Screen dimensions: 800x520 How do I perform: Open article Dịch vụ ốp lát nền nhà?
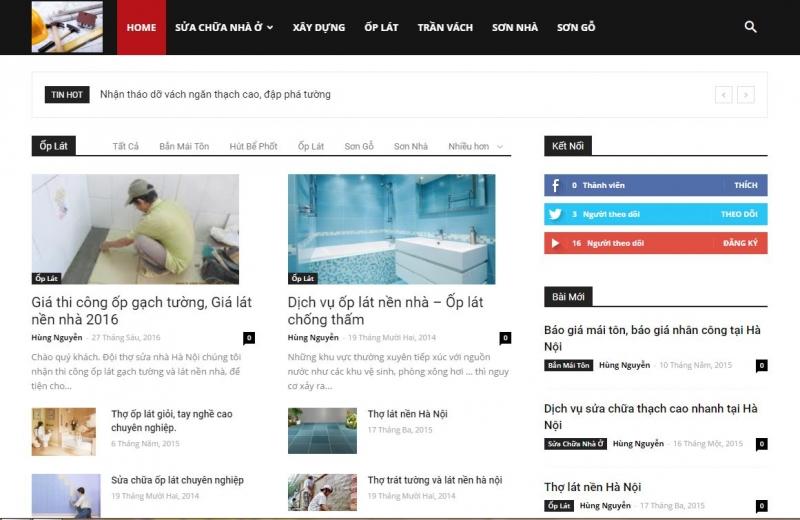(385, 310)
